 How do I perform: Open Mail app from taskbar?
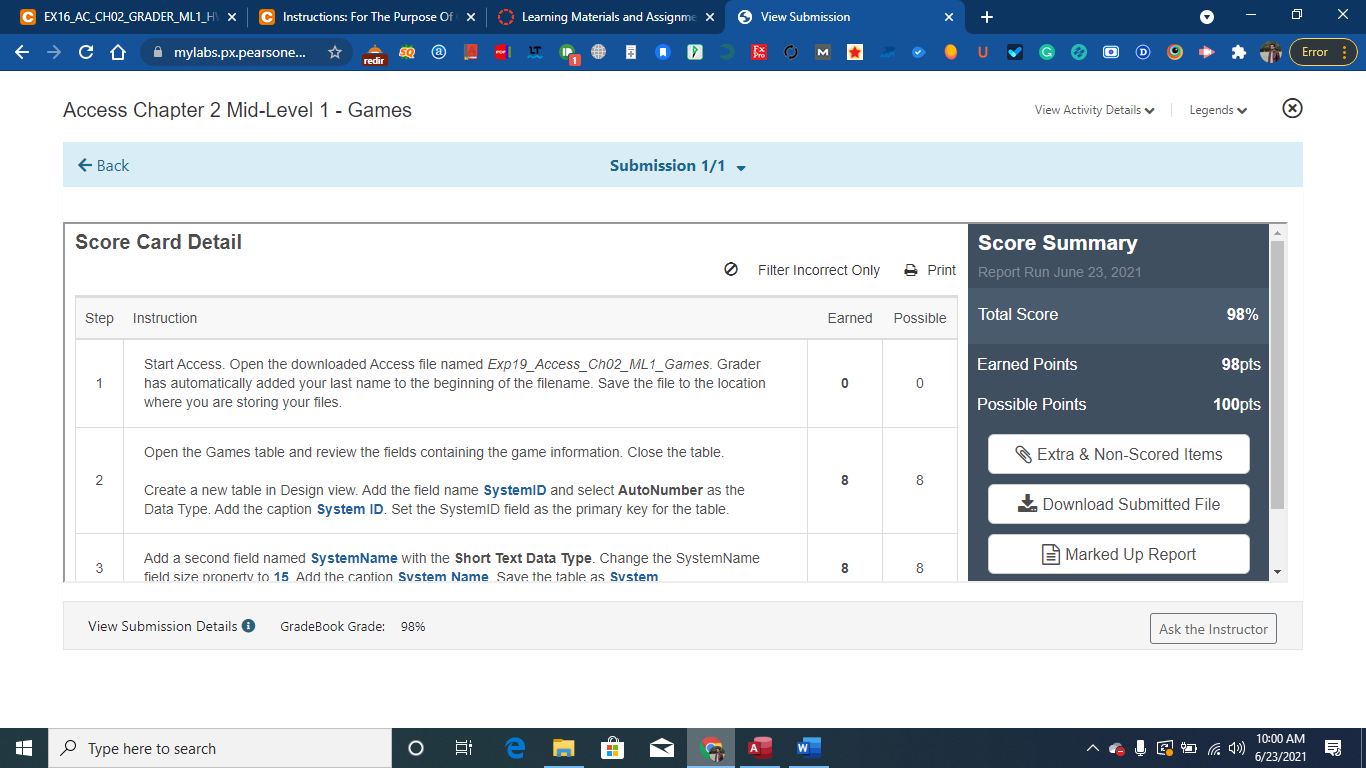(x=661, y=748)
